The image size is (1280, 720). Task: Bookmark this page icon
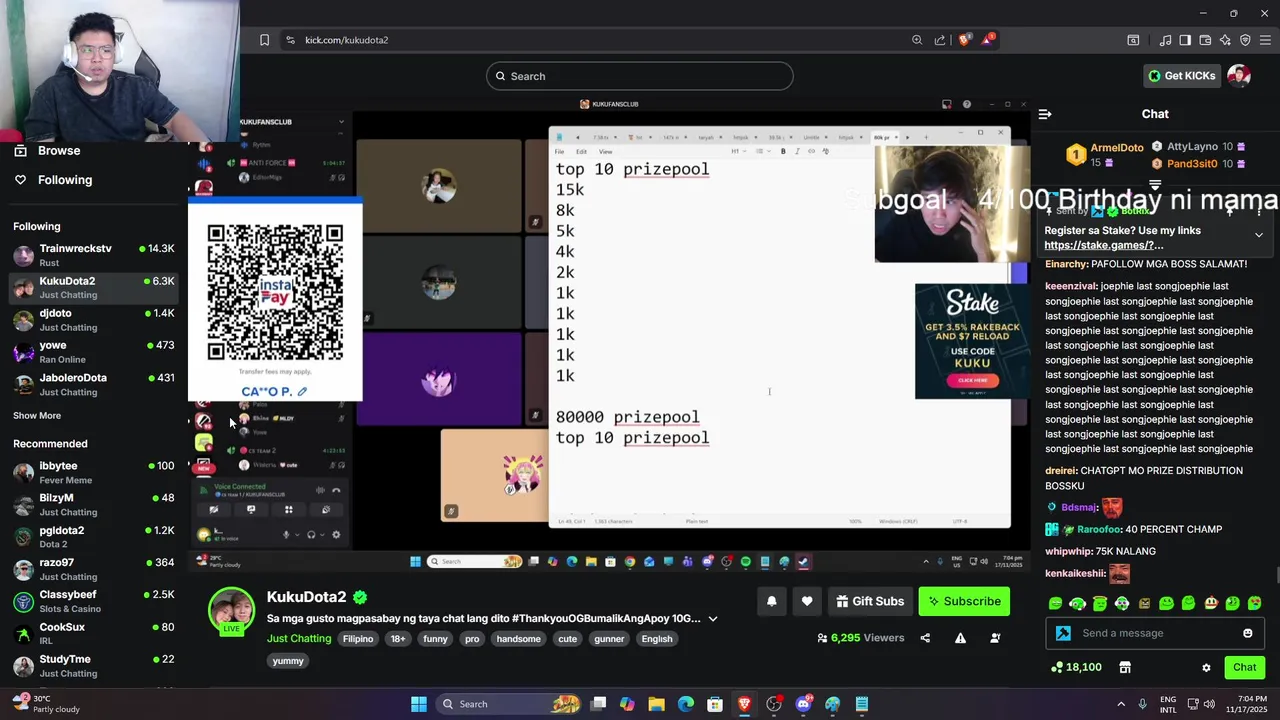(264, 40)
